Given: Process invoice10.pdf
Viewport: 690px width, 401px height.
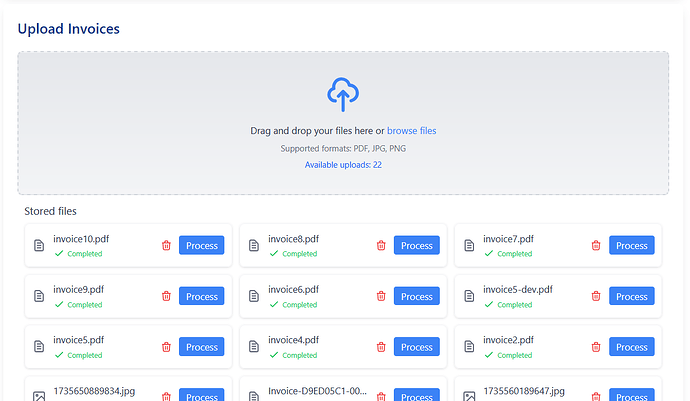Looking at the screenshot, I should pyautogui.click(x=202, y=245).
